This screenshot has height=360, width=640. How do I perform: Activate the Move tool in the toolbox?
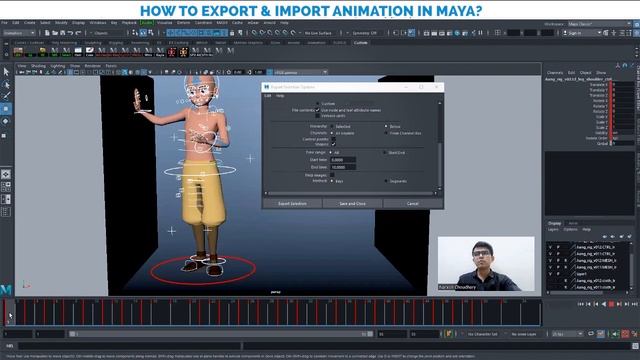pos(6,109)
